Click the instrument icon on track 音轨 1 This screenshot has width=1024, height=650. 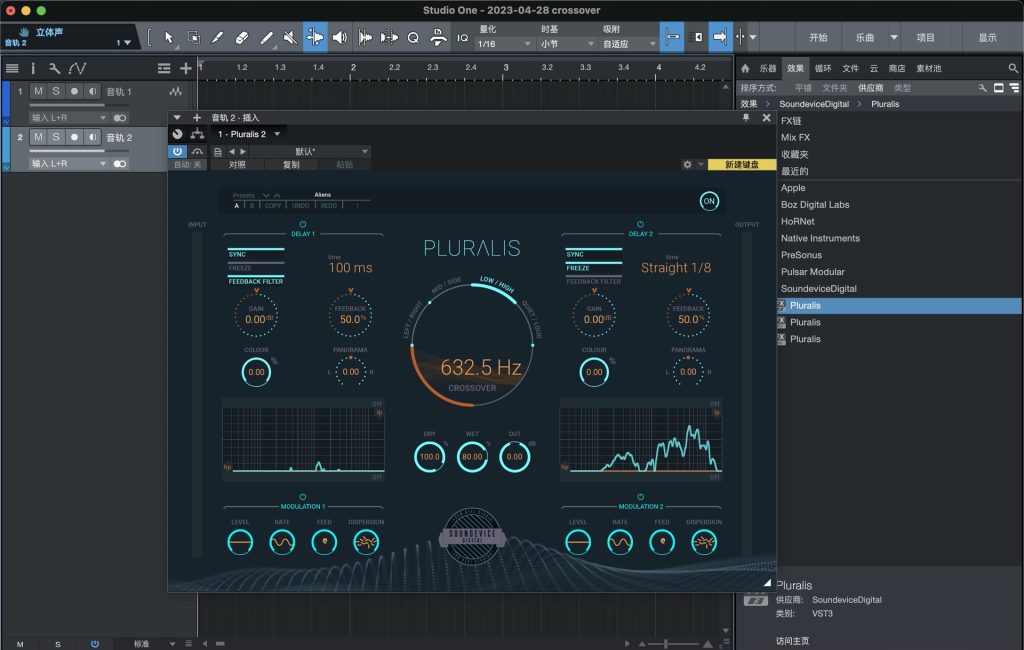point(176,91)
